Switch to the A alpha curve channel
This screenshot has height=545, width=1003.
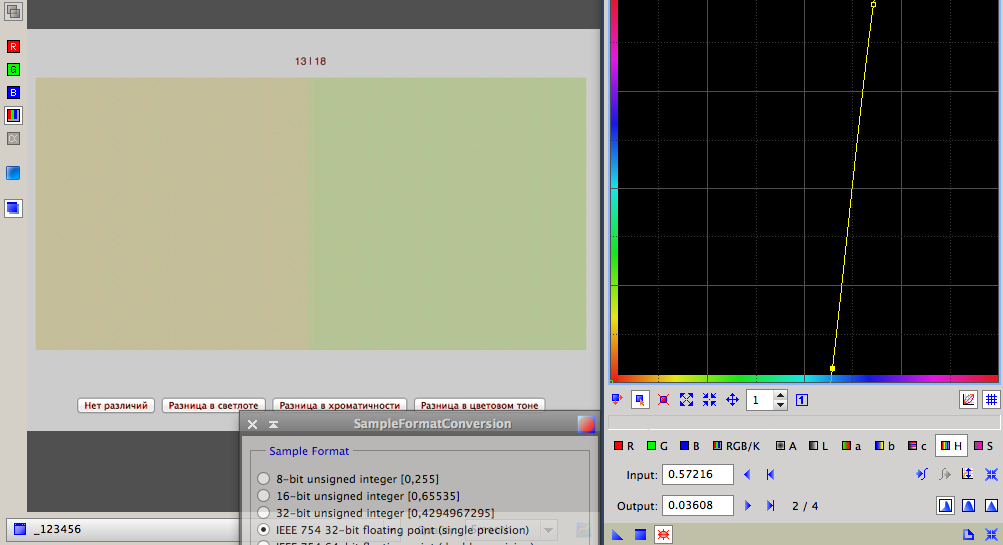[786, 446]
